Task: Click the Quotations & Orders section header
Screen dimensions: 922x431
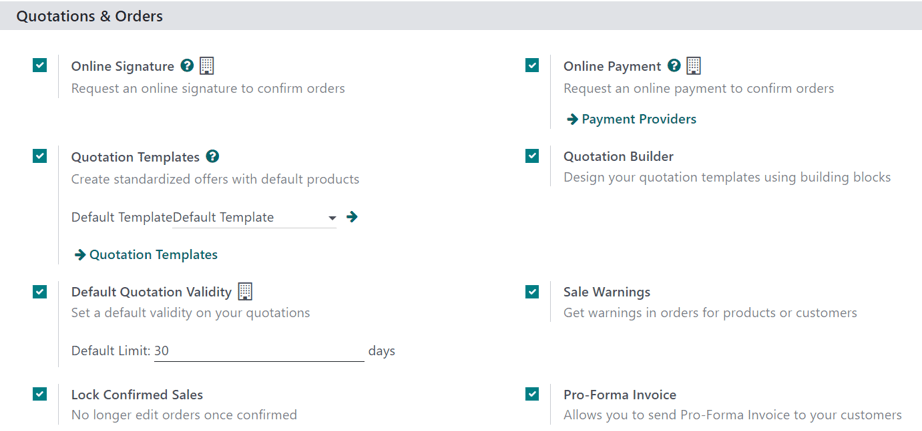Action: click(90, 16)
